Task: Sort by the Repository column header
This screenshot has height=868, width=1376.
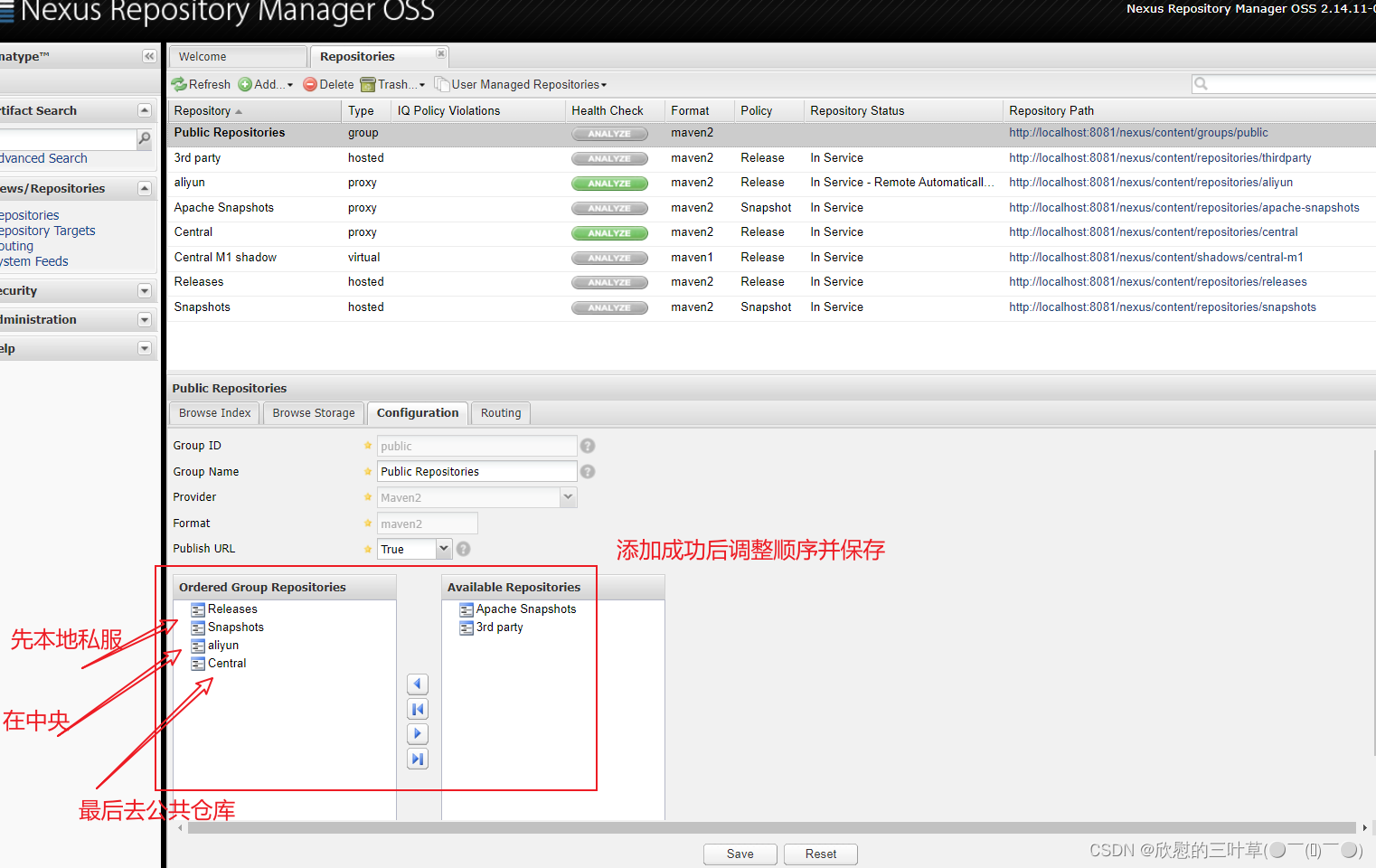Action: (254, 110)
